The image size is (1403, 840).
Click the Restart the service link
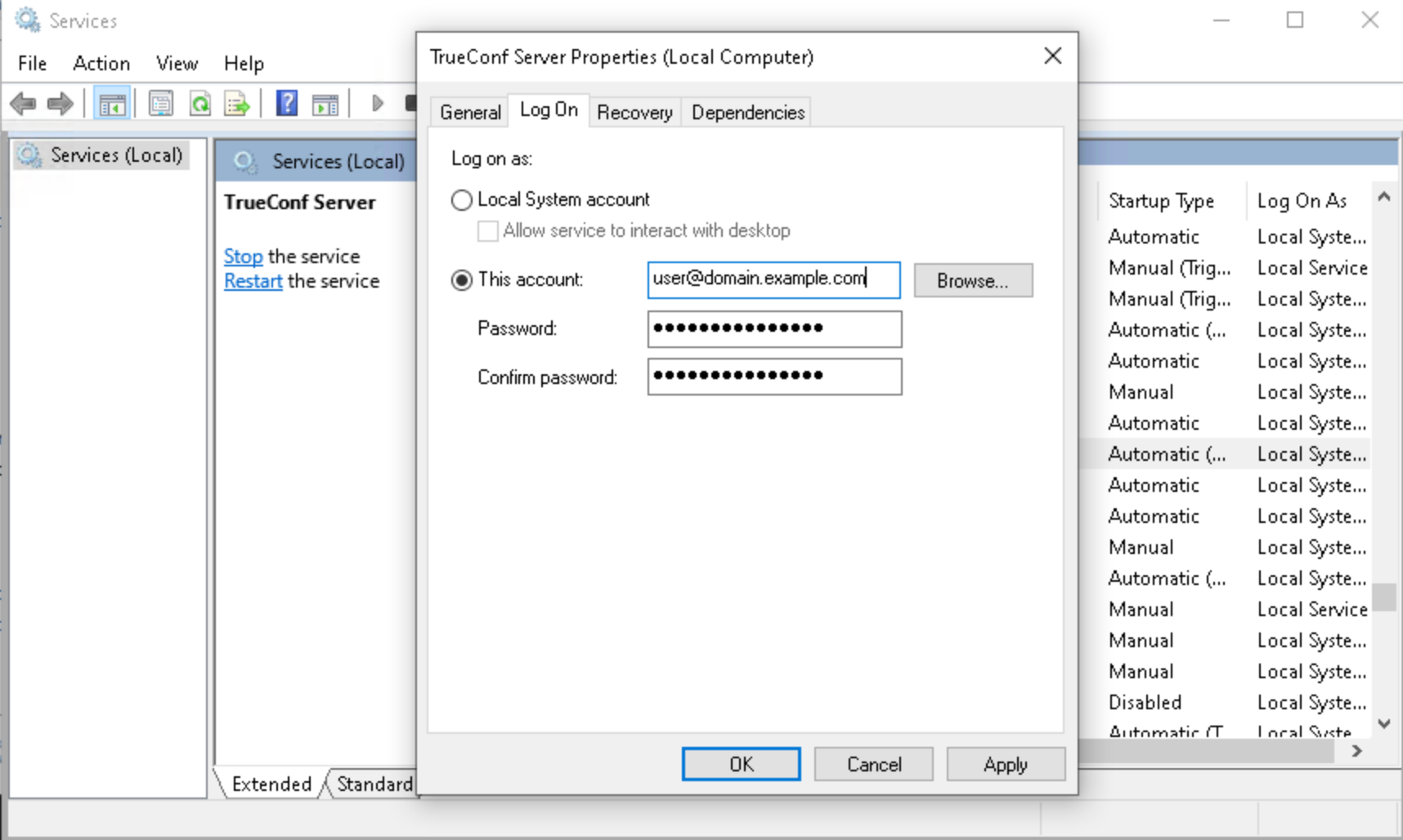pos(253,281)
